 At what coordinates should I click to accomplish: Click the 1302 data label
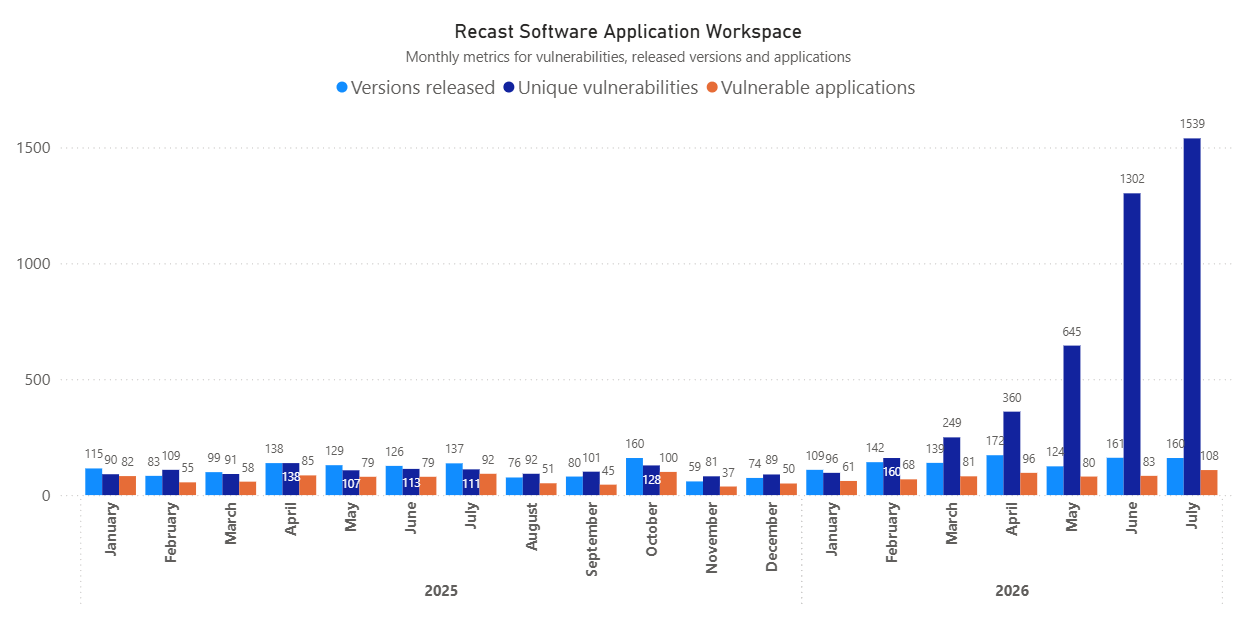(x=1132, y=179)
